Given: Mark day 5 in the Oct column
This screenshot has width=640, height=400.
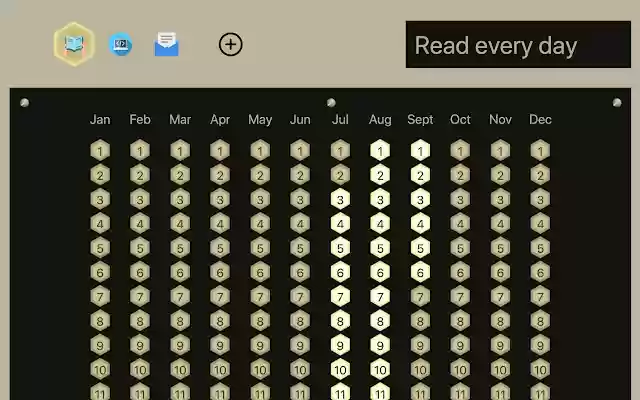Looking at the screenshot, I should click(x=460, y=248).
